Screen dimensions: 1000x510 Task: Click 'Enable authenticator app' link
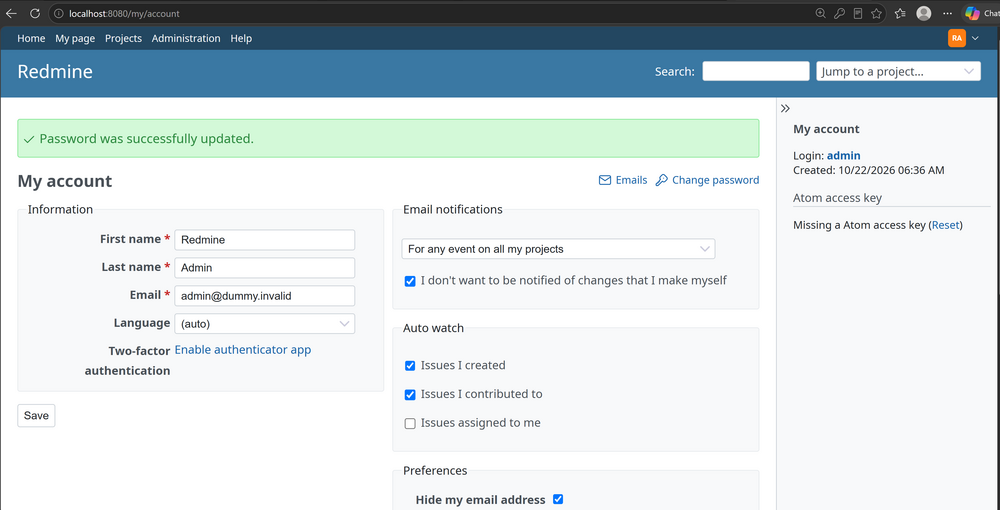[243, 349]
